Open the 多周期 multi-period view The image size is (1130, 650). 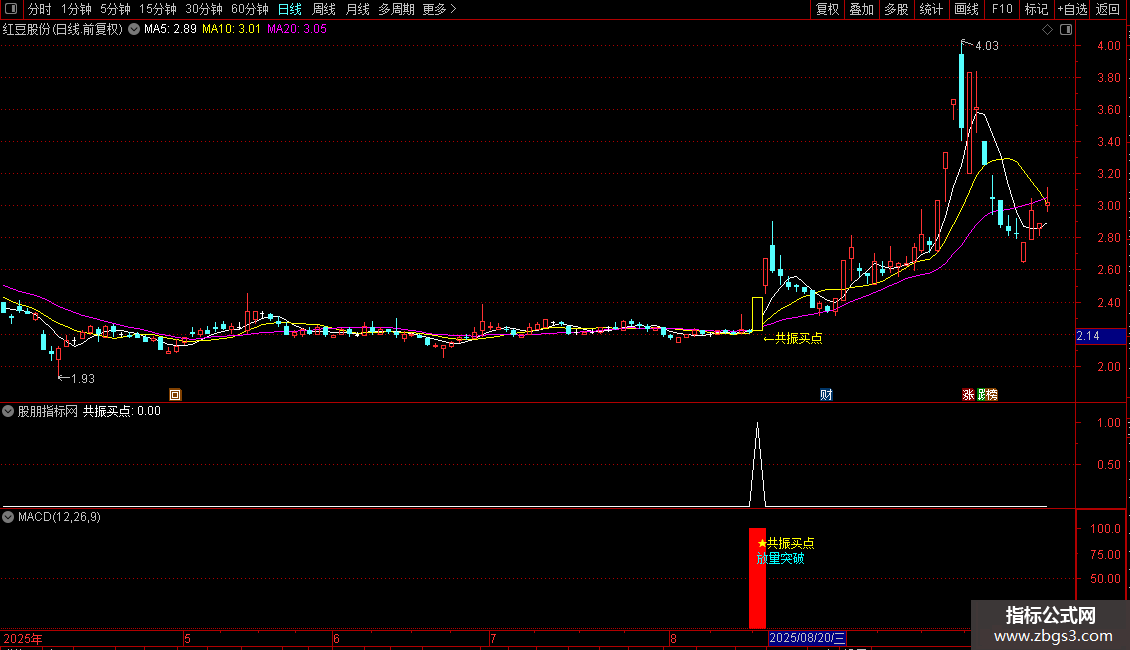click(396, 9)
